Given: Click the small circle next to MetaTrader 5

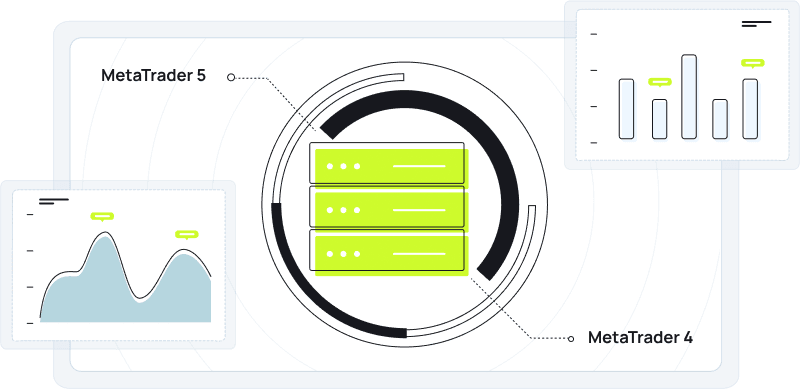Looking at the screenshot, I should (x=231, y=78).
